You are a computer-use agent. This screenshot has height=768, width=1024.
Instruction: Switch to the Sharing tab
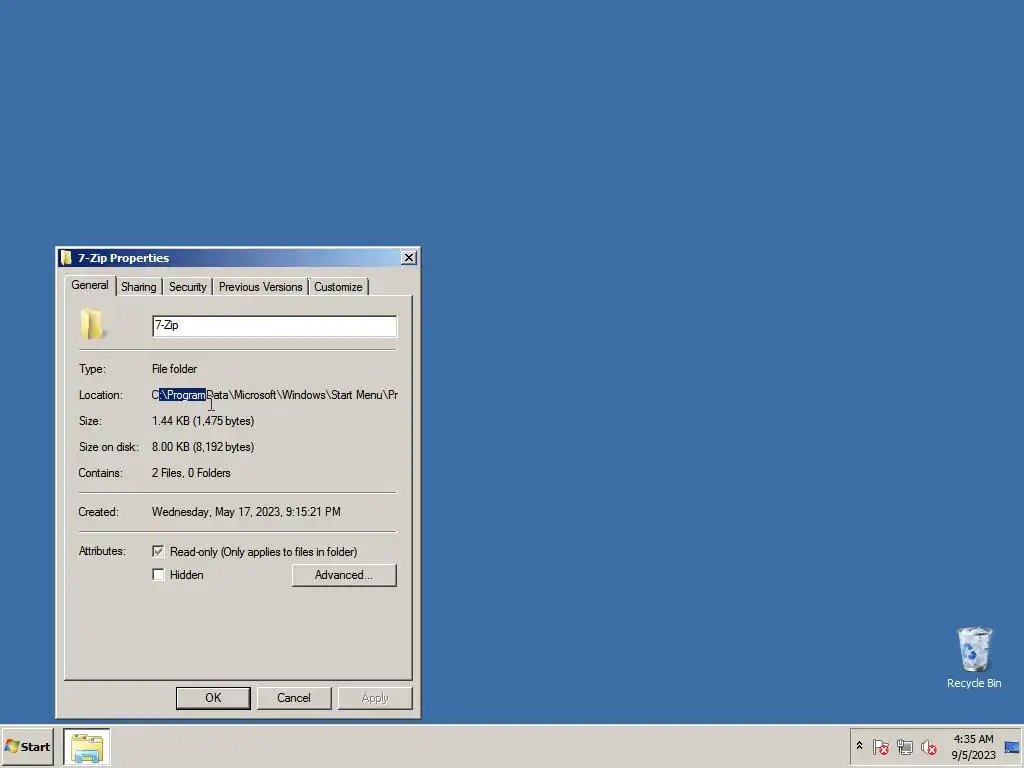point(138,287)
